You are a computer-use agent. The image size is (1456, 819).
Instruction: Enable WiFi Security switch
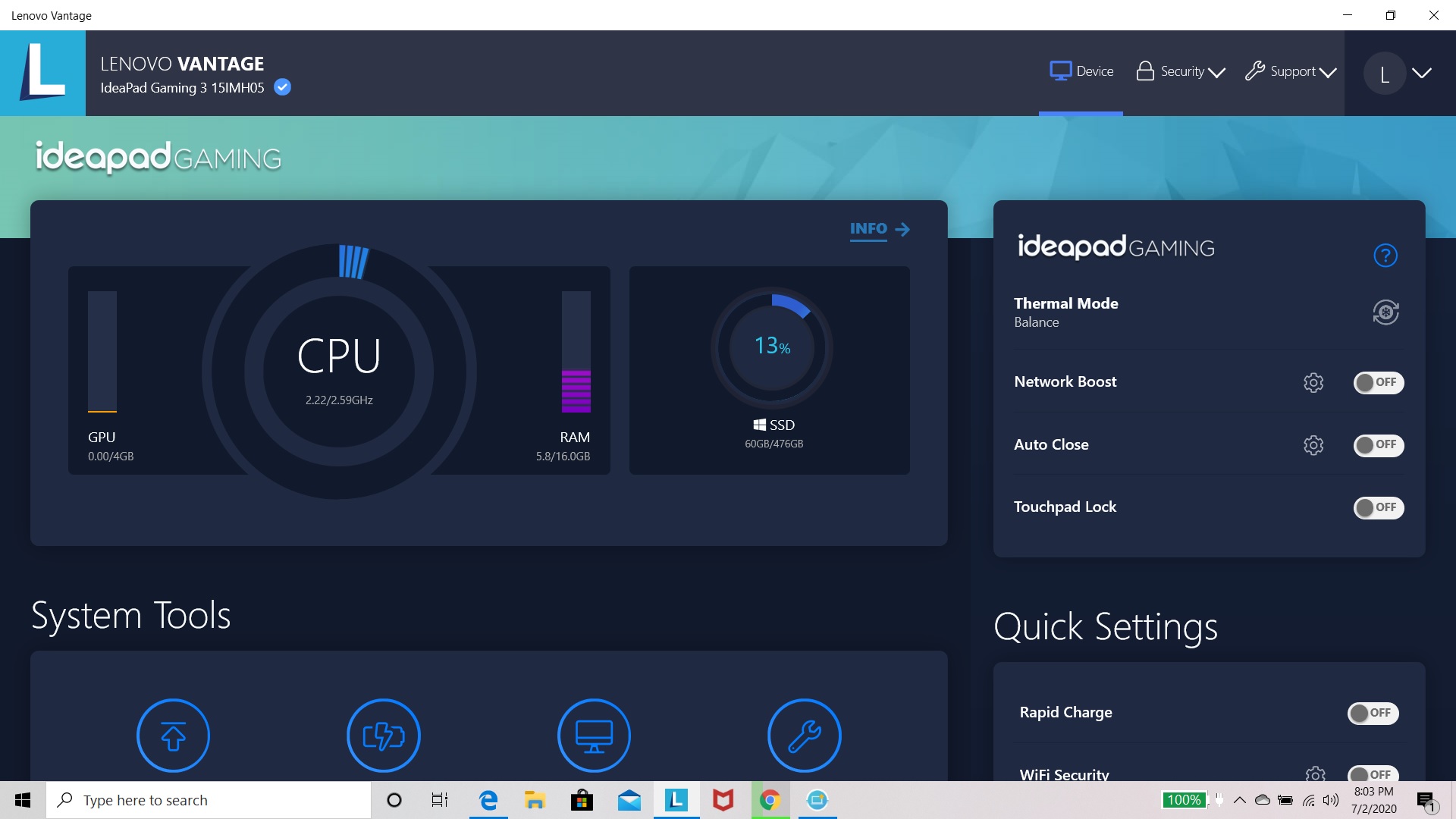tap(1373, 773)
